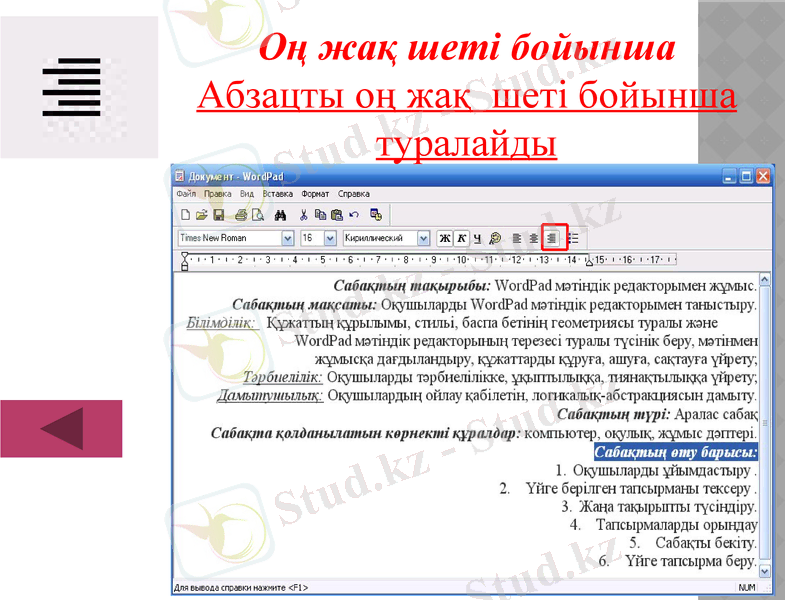Viewport: 785px width, 600px height.
Task: Click status bar text 'Для вывода справки нажмите <F1>'
Action: (241, 588)
